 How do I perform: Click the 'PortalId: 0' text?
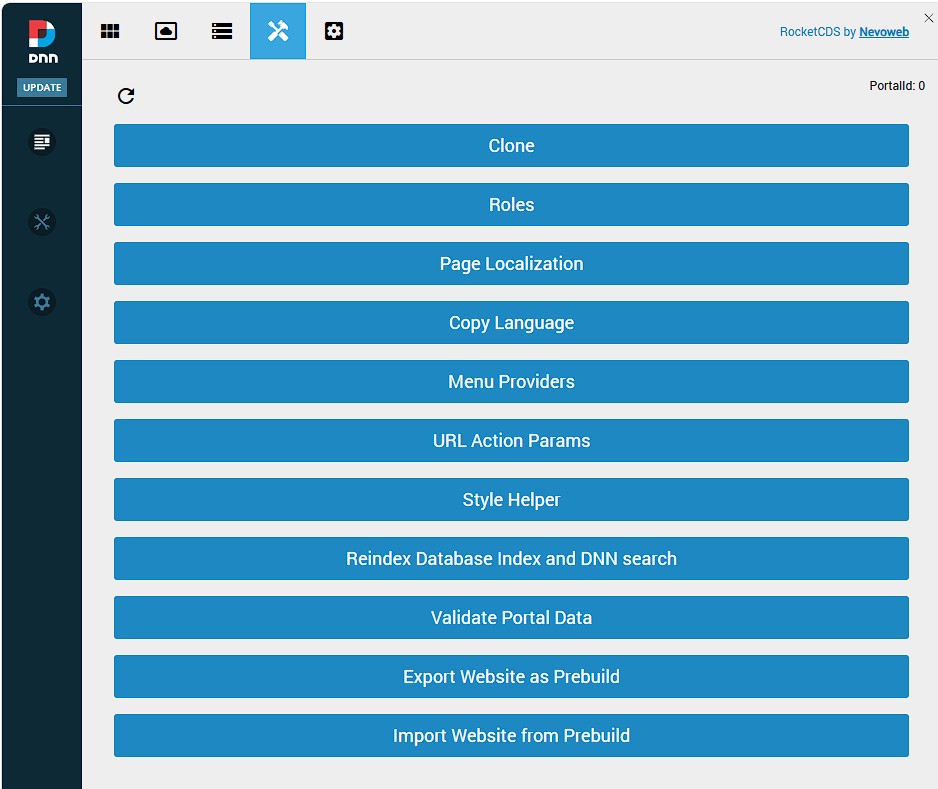(x=897, y=86)
